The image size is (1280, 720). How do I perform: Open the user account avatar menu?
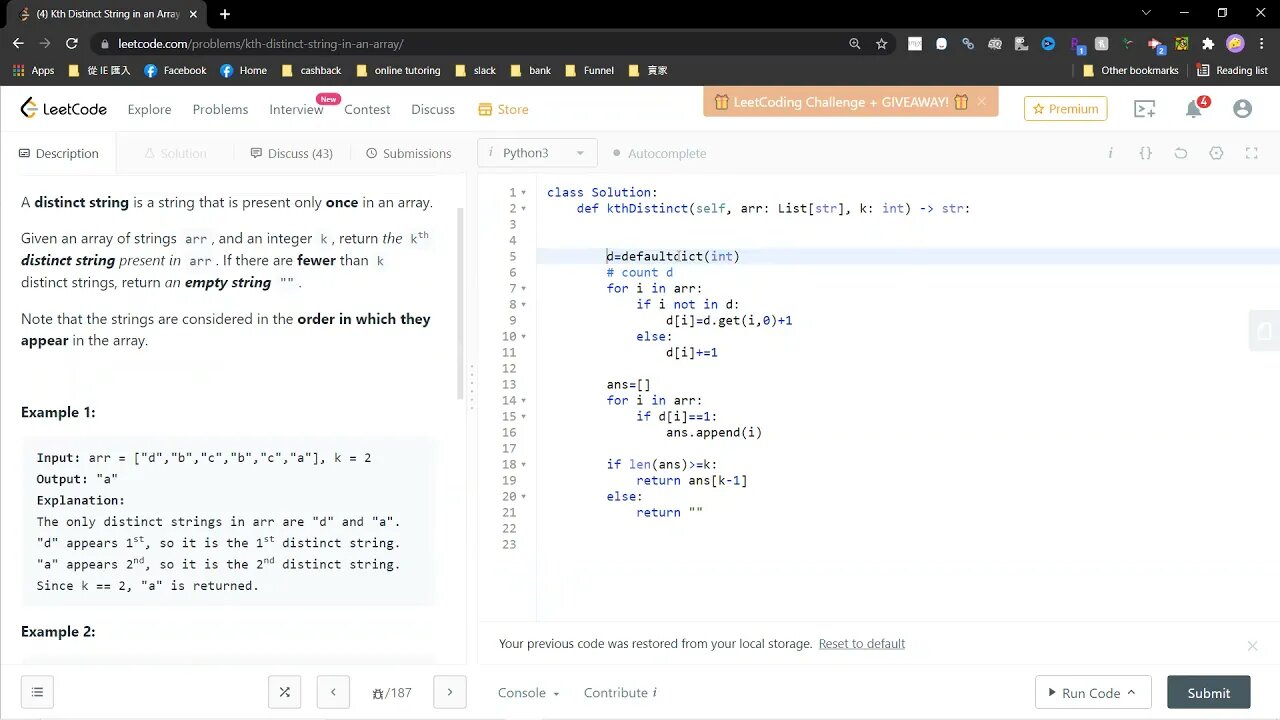[x=1242, y=109]
